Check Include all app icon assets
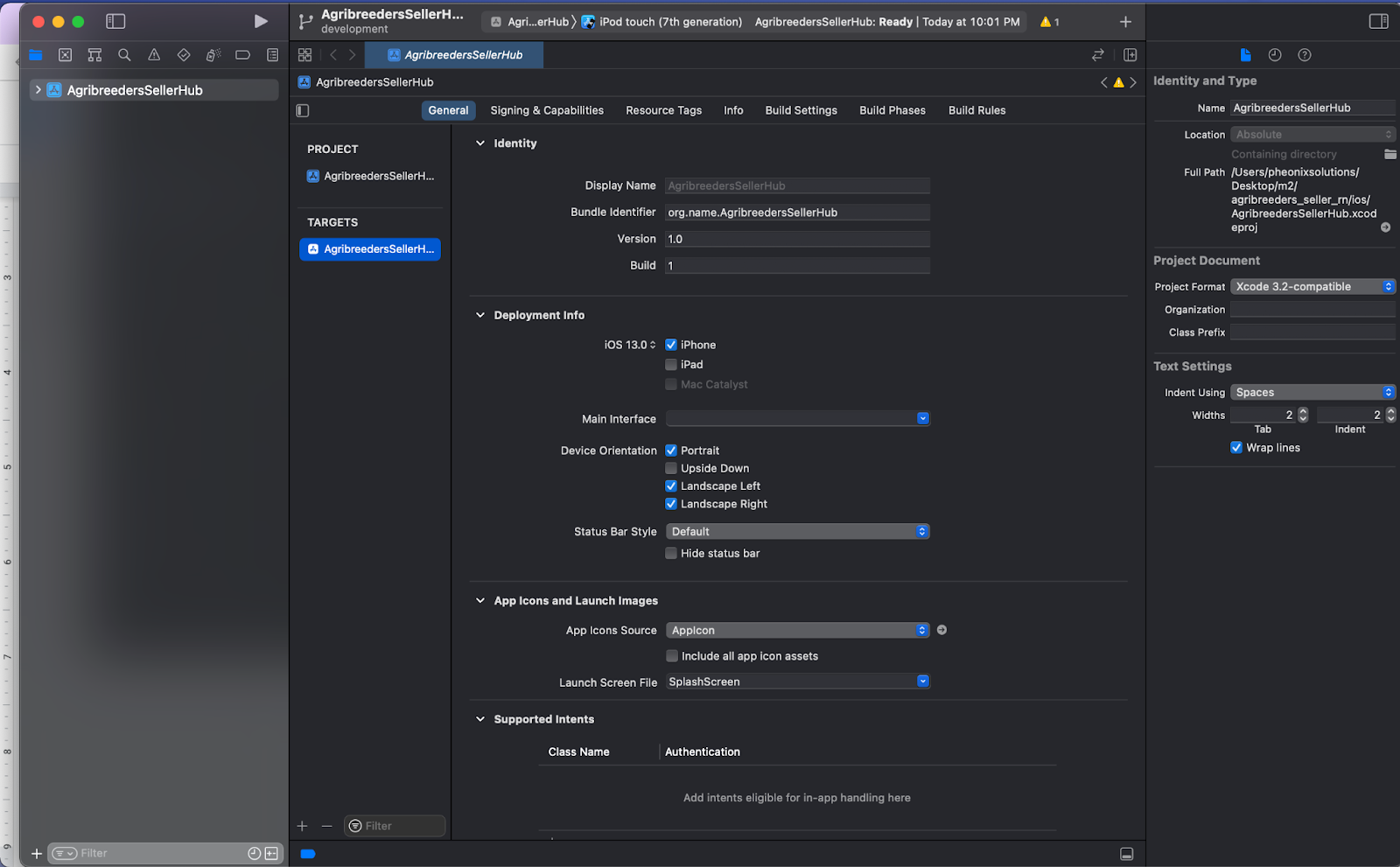The width and height of the screenshot is (1400, 867). (x=672, y=656)
